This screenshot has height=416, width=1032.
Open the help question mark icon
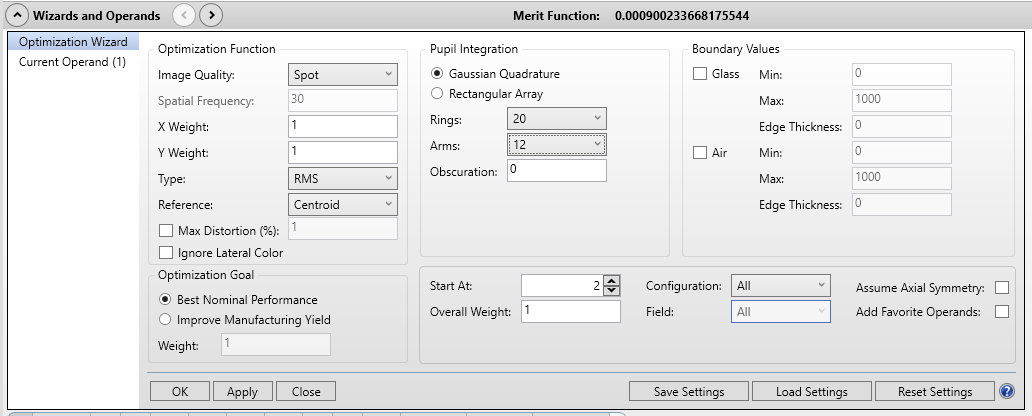point(1007,391)
